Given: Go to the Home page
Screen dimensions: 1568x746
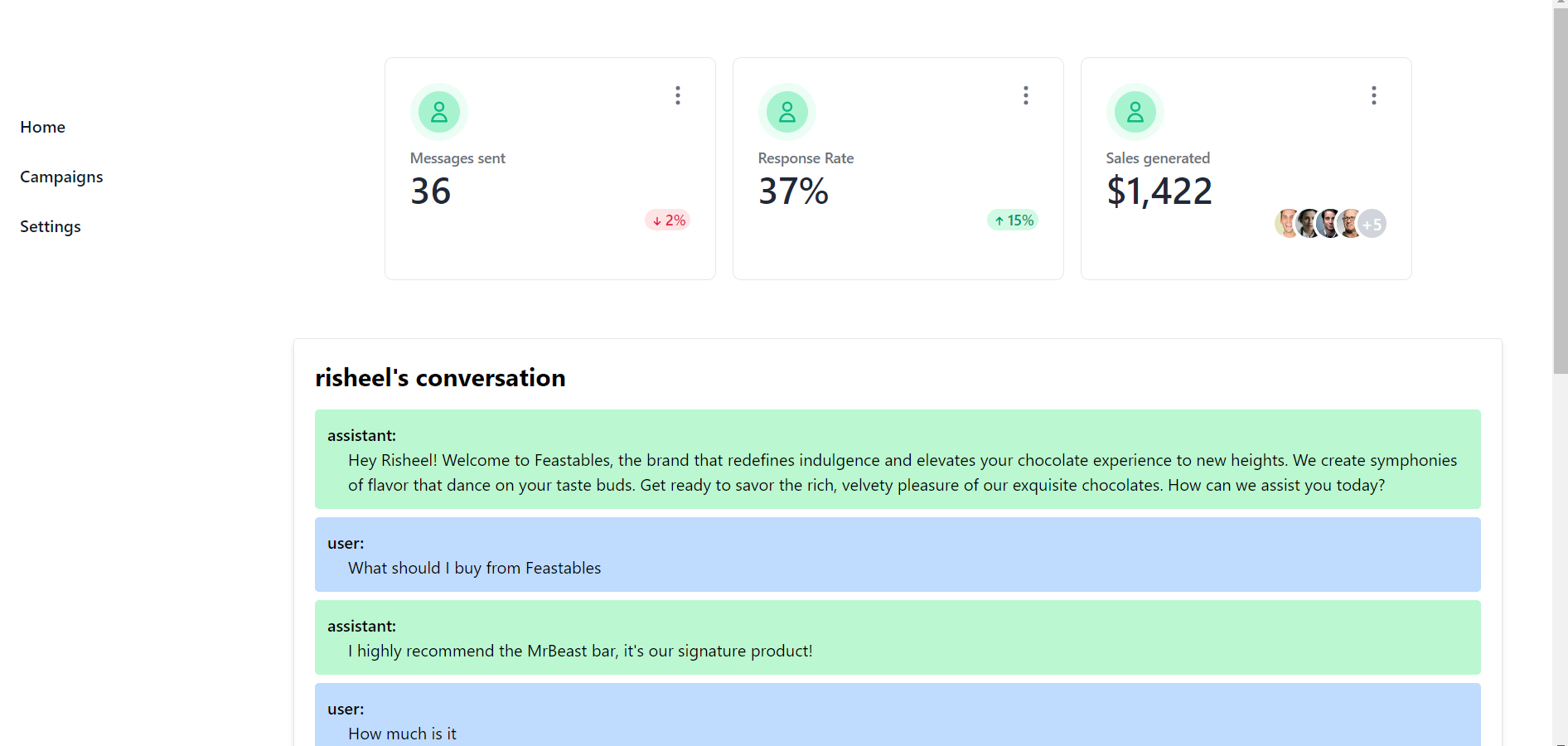Looking at the screenshot, I should click(43, 127).
